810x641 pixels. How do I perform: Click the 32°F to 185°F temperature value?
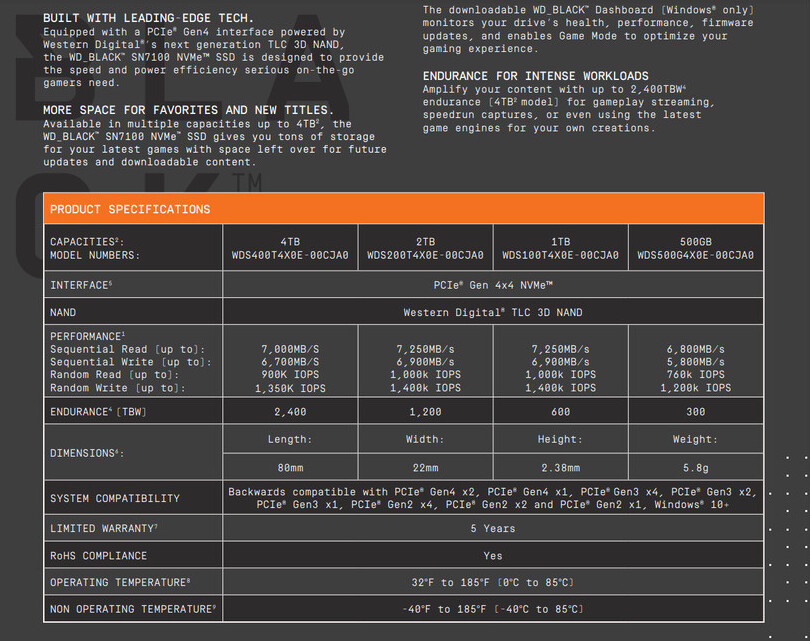tap(493, 582)
